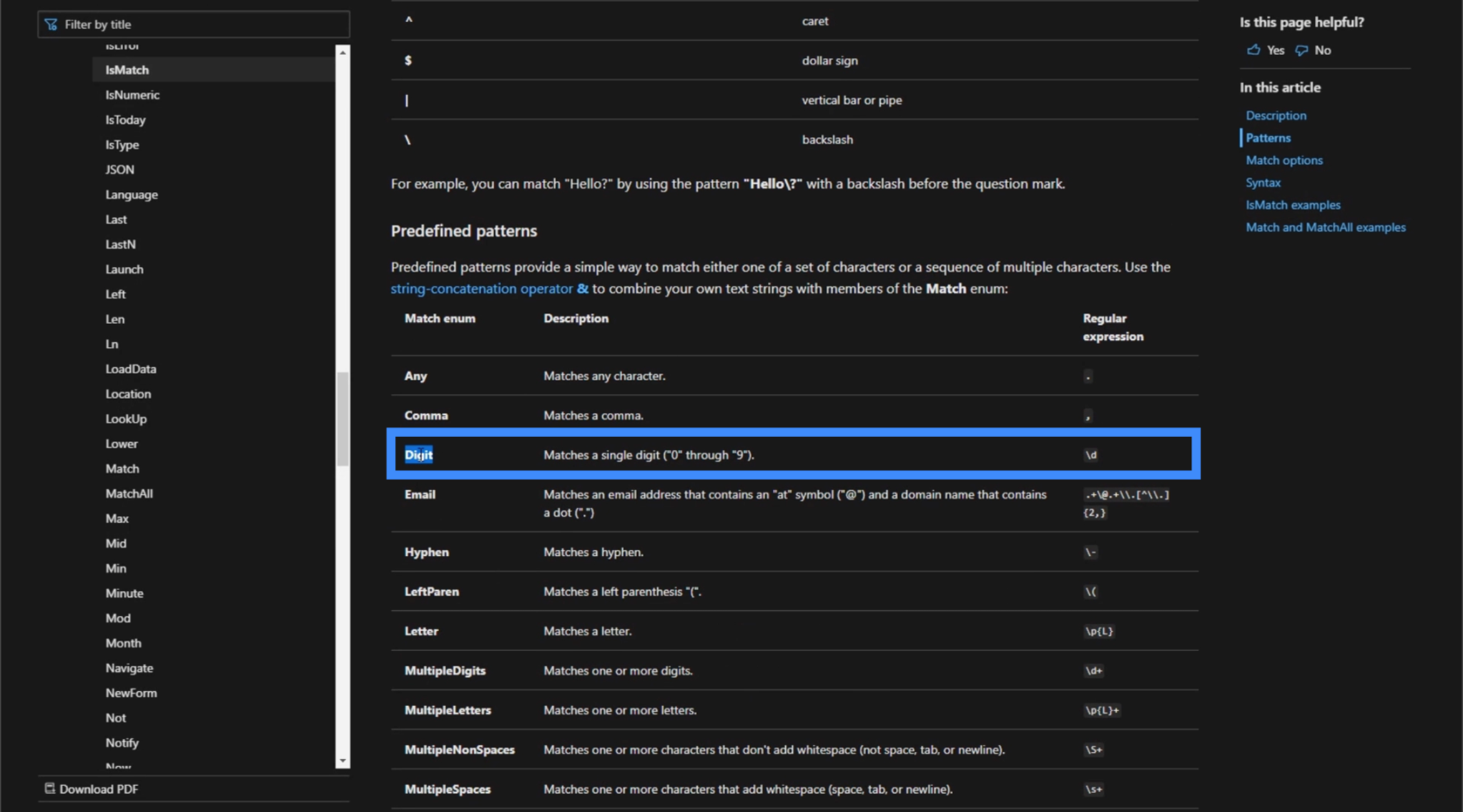Click the thumbs-down No feedback icon
The width and height of the screenshot is (1463, 812).
[x=1302, y=50]
